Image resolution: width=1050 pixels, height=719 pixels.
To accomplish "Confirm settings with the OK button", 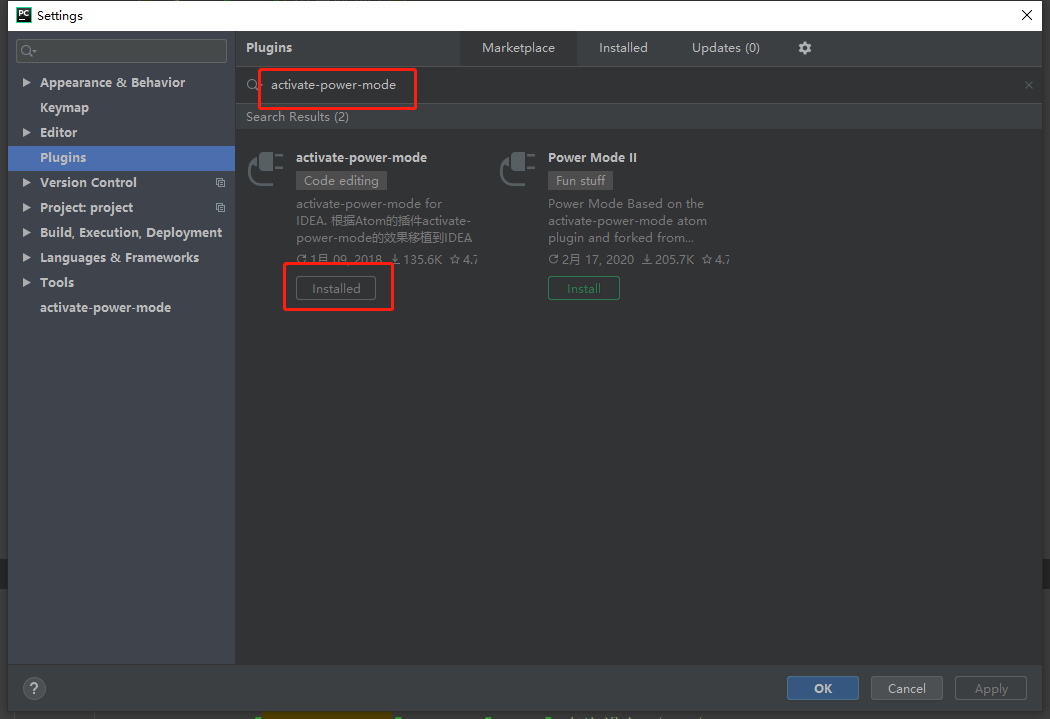I will [822, 688].
